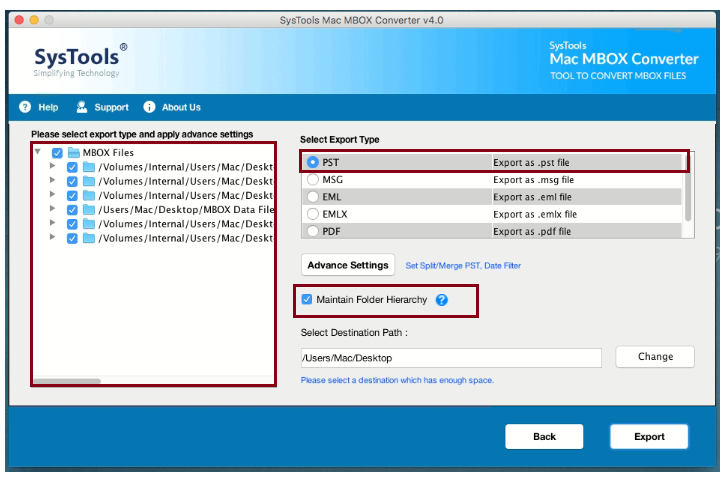Click the MBOX Files root folder icon

click(x=74, y=152)
